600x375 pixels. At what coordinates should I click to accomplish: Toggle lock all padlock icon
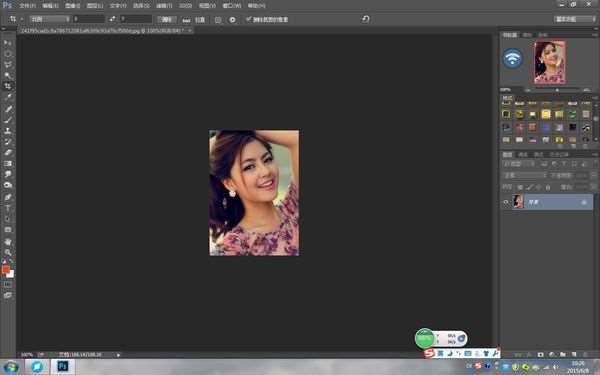pos(548,187)
